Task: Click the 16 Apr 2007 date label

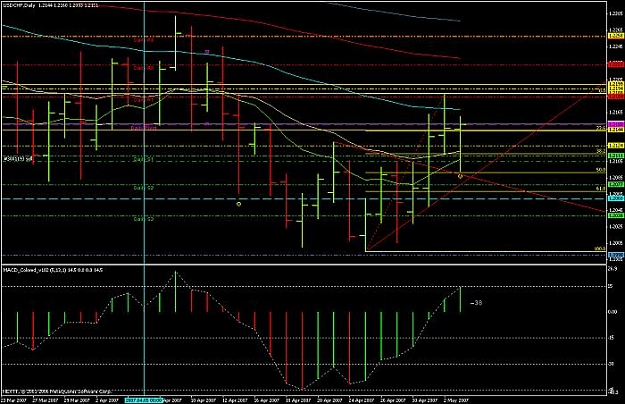Action: pyautogui.click(x=267, y=400)
